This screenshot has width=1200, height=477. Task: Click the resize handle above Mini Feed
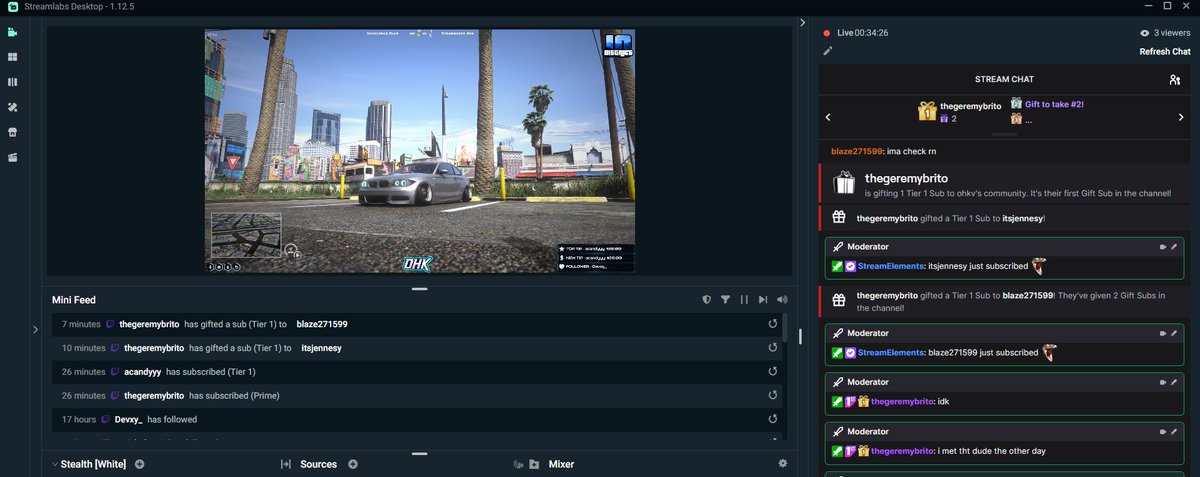pos(419,289)
